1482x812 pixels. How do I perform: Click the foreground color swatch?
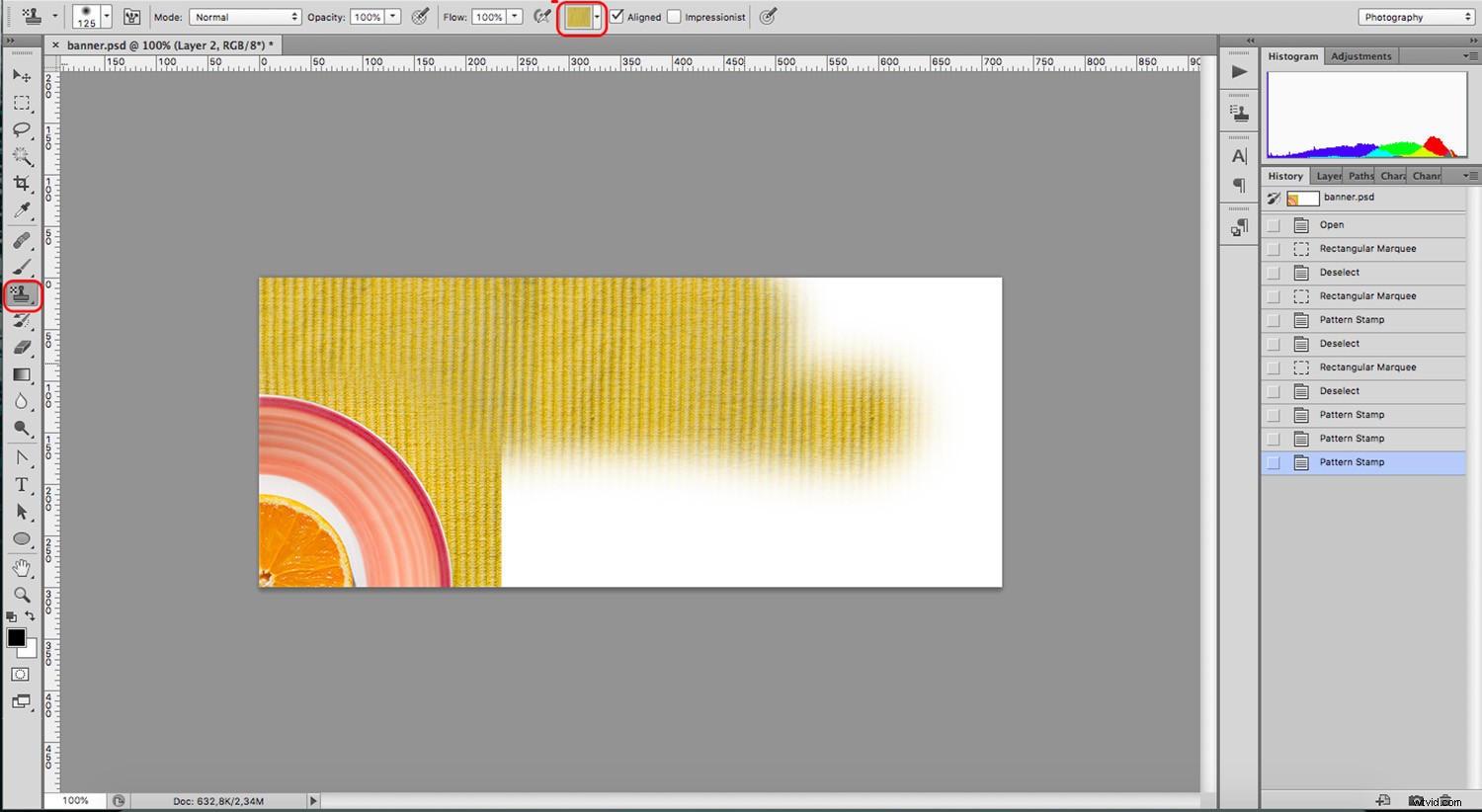click(16, 637)
